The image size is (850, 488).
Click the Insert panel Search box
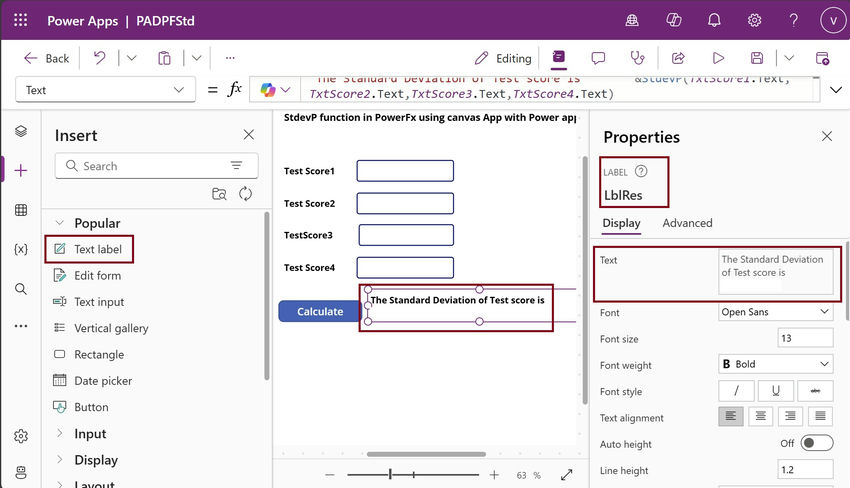[x=156, y=166]
